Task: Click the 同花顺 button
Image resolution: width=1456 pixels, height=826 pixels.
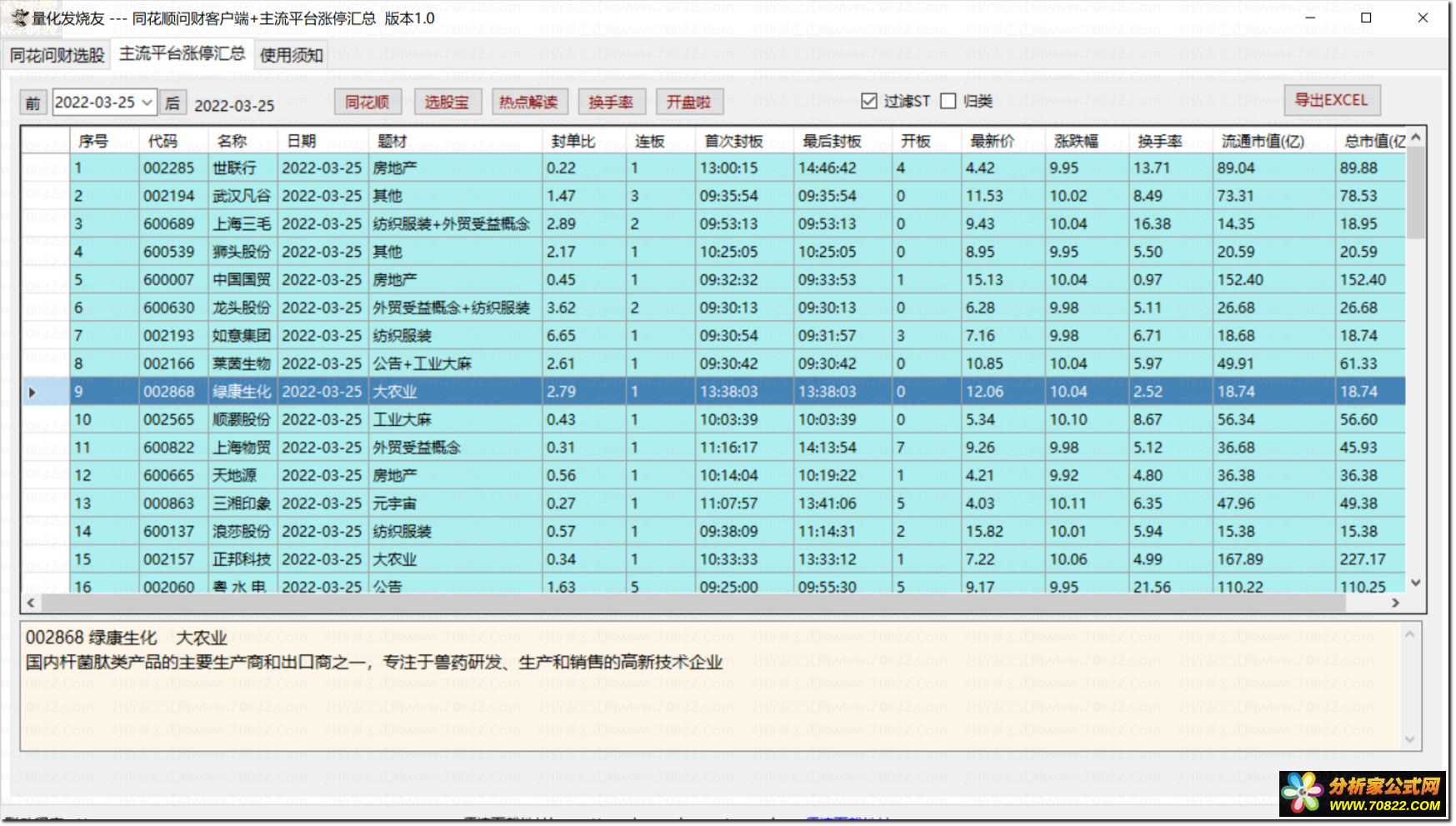Action: coord(368,102)
